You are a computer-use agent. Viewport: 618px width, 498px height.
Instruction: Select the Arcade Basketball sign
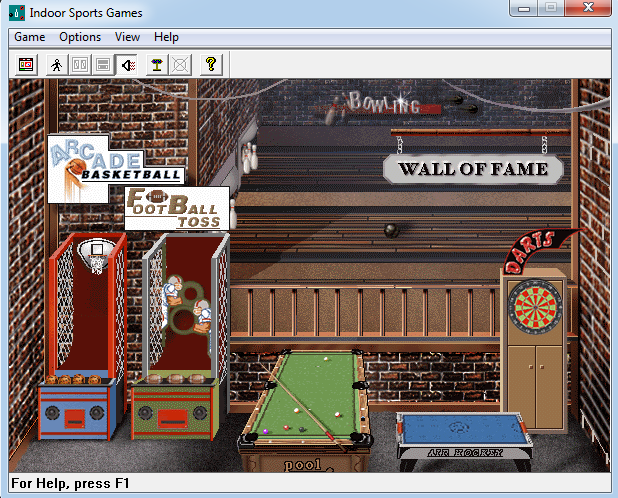(114, 168)
